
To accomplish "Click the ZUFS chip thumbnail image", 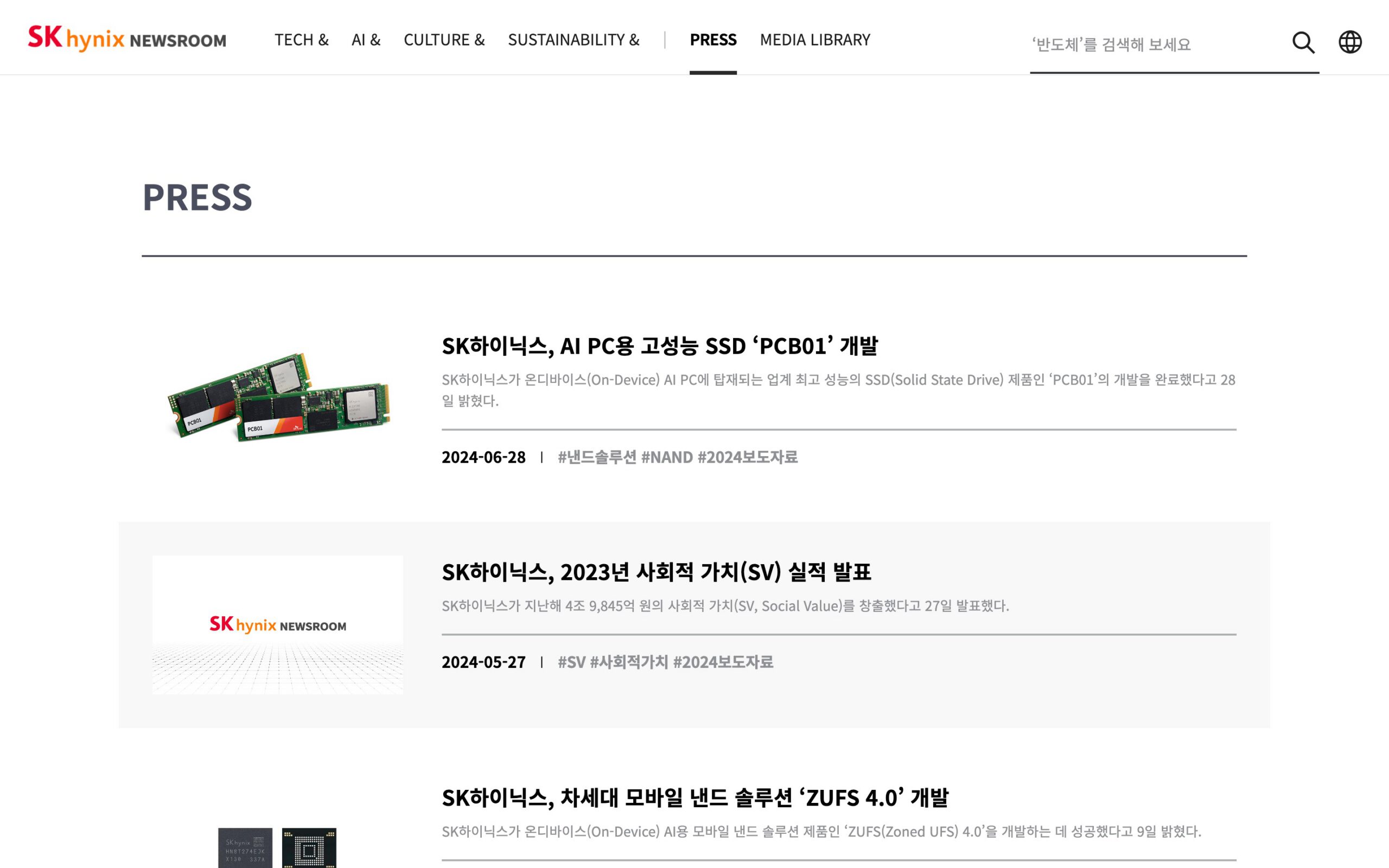I will pos(277,847).
